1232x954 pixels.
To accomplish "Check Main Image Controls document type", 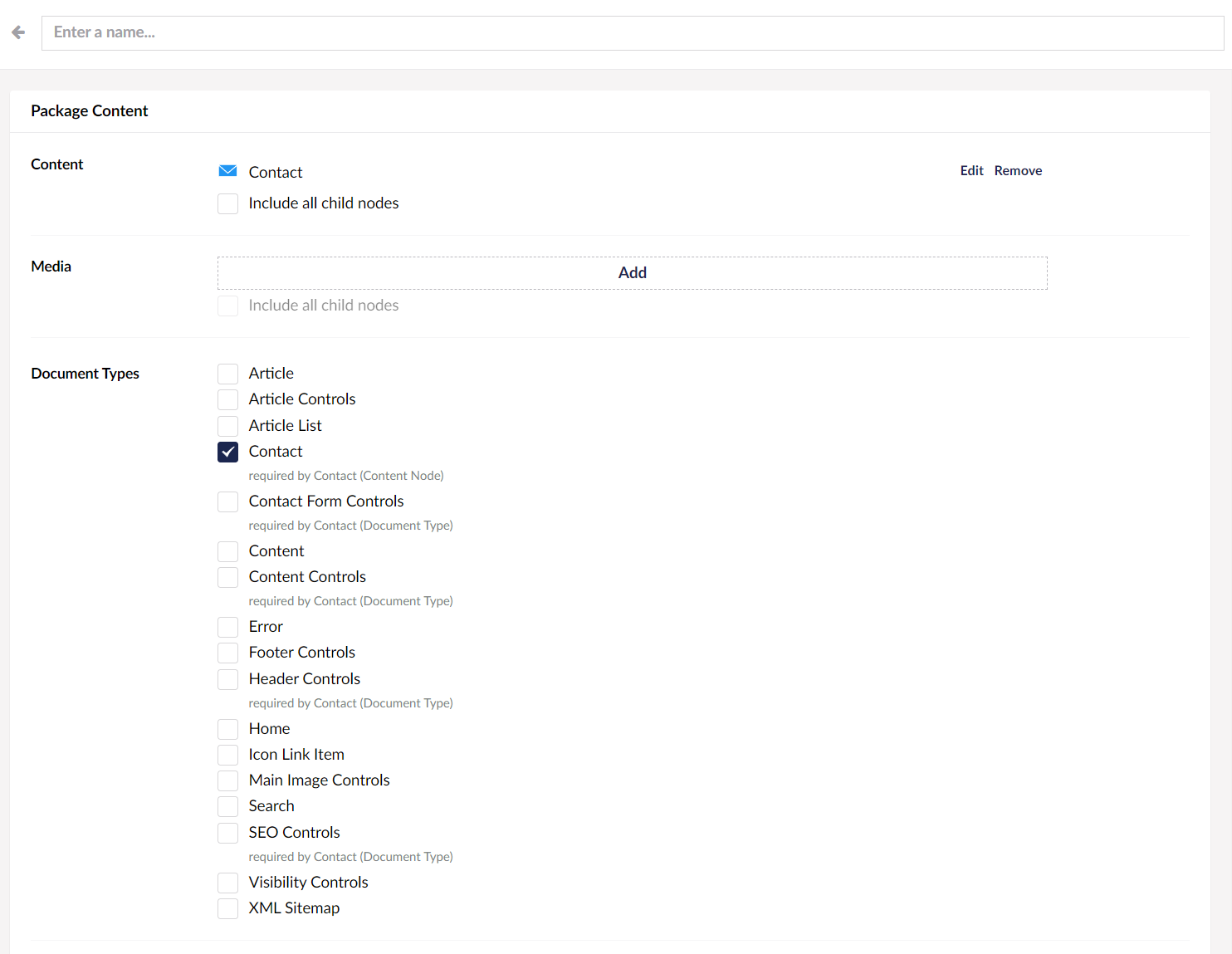I will 227,780.
